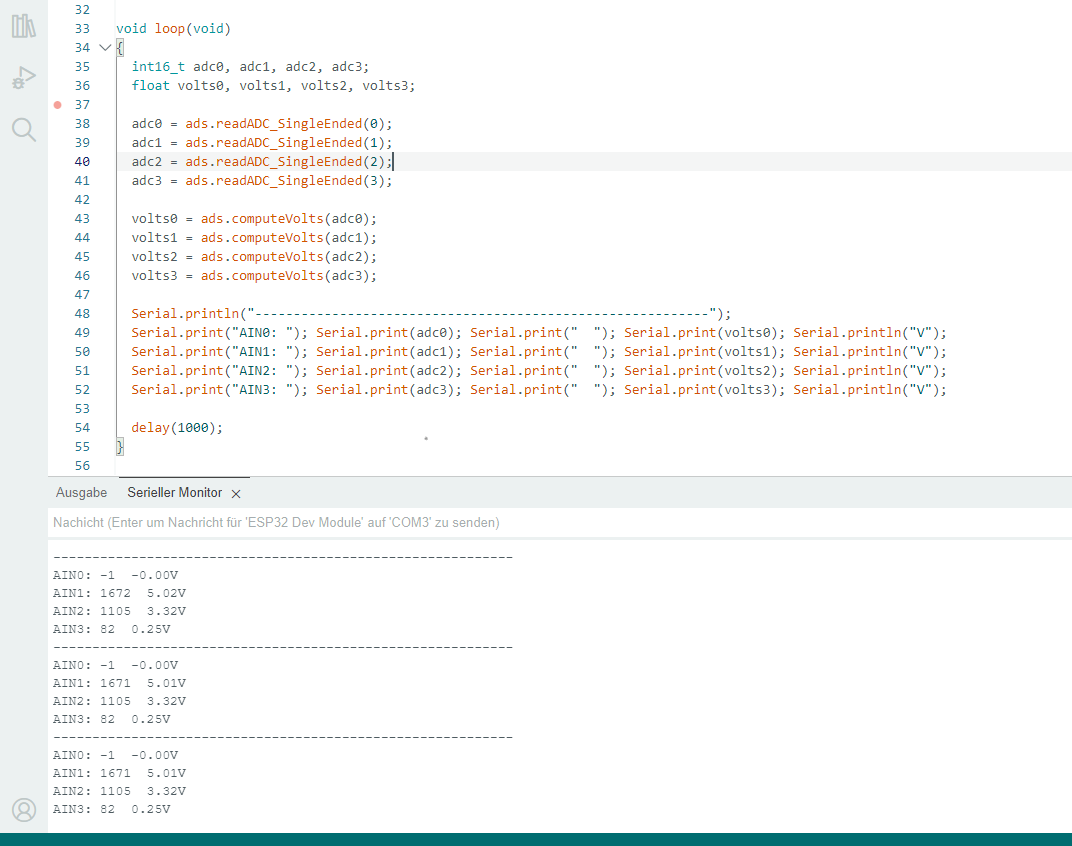Click the readADC_SingleEnded(1) line
This screenshot has height=846, width=1072.
(262, 142)
